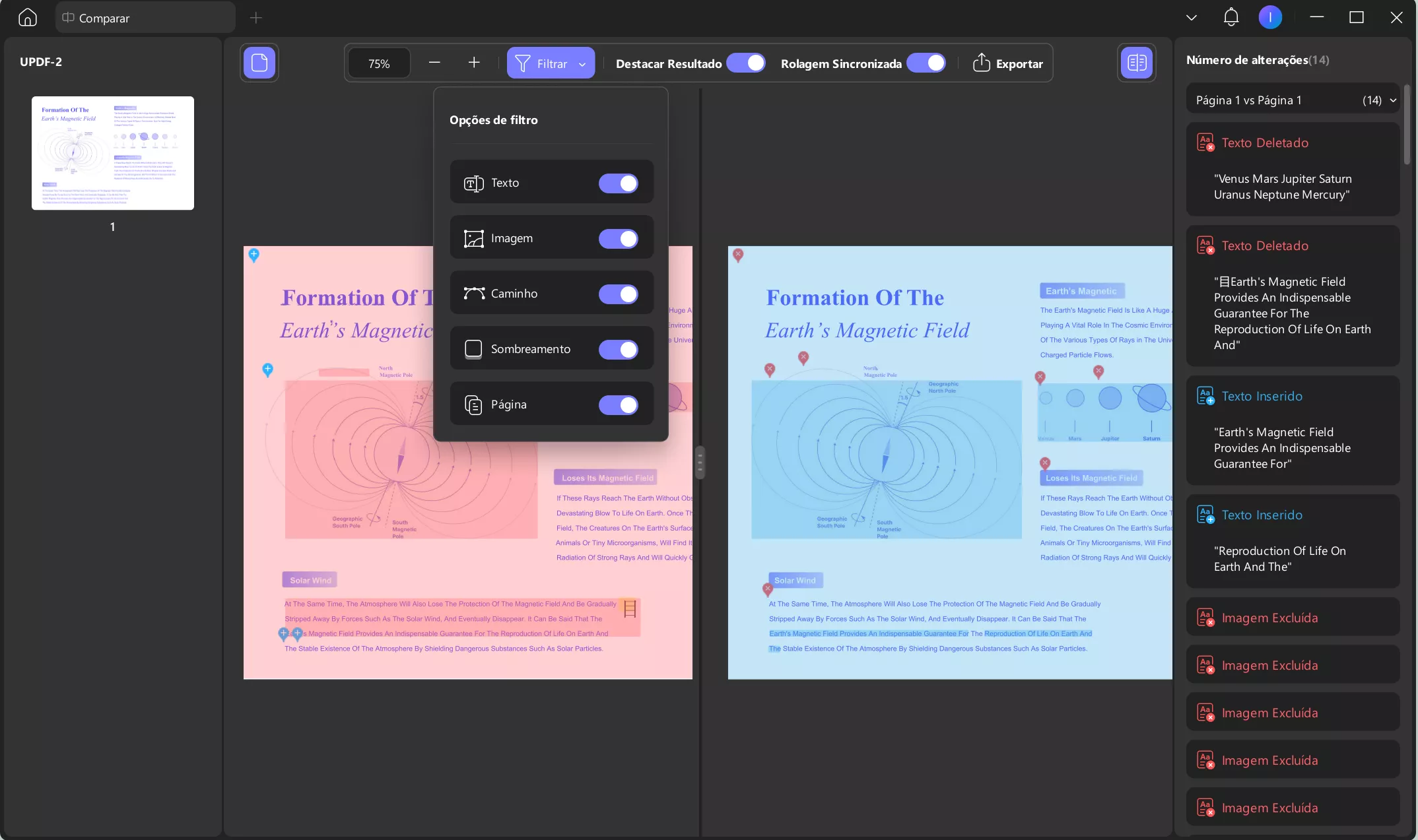Turn off the Imagem filter toggle
Image resolution: width=1418 pixels, height=840 pixels.
point(618,238)
